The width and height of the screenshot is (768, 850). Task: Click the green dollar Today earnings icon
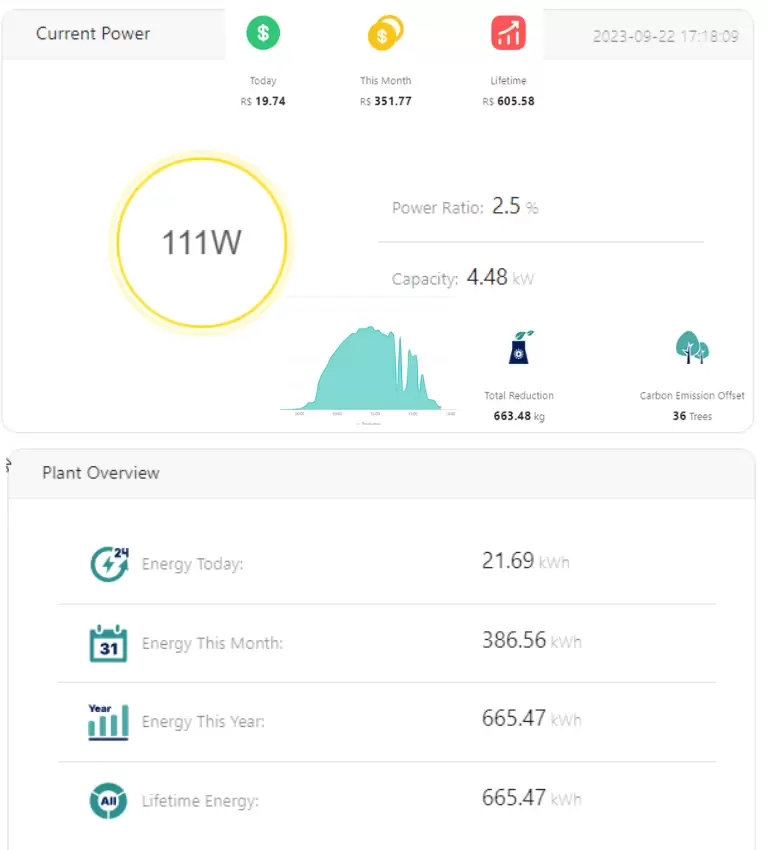[263, 33]
